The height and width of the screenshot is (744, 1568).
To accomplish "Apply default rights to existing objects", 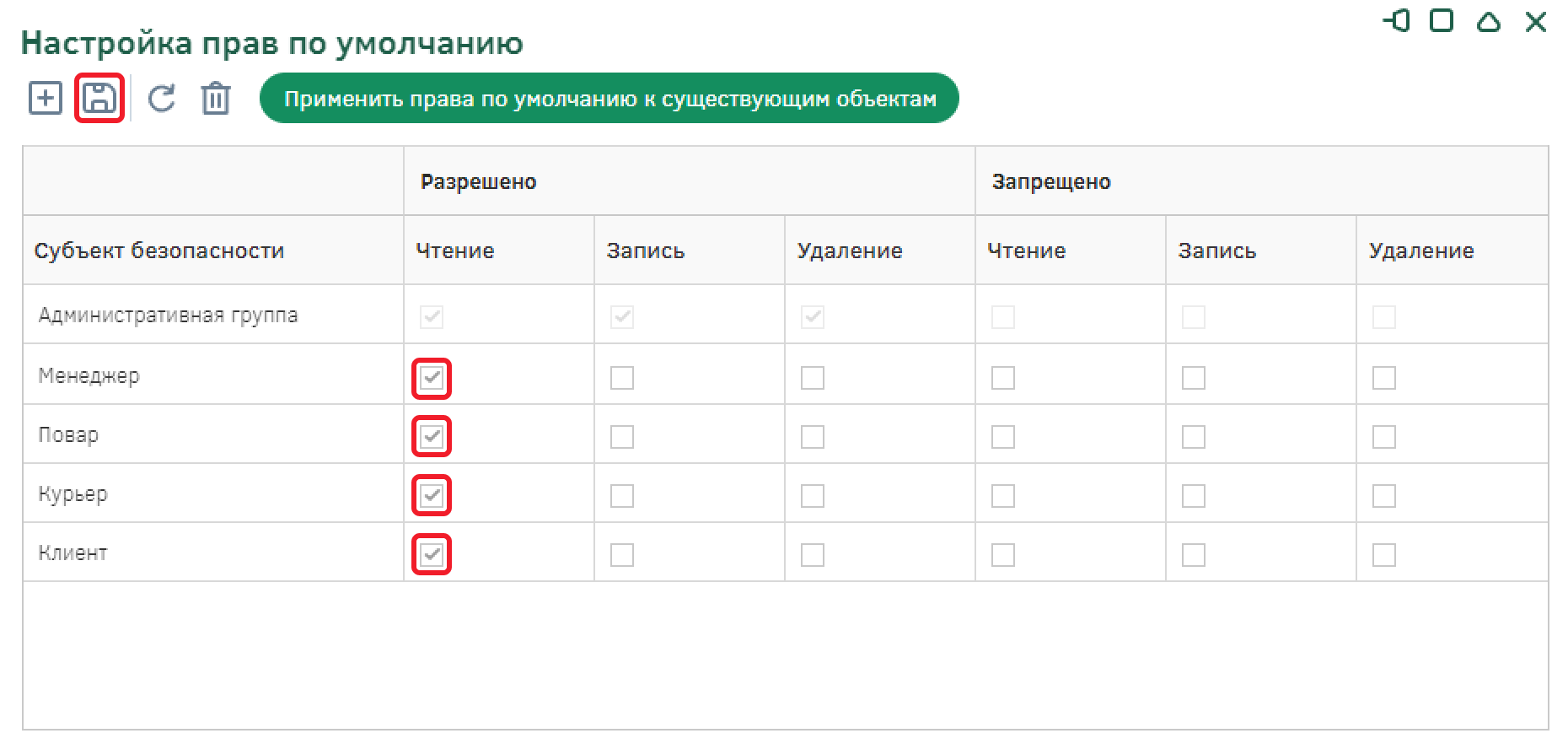I will (x=609, y=99).
